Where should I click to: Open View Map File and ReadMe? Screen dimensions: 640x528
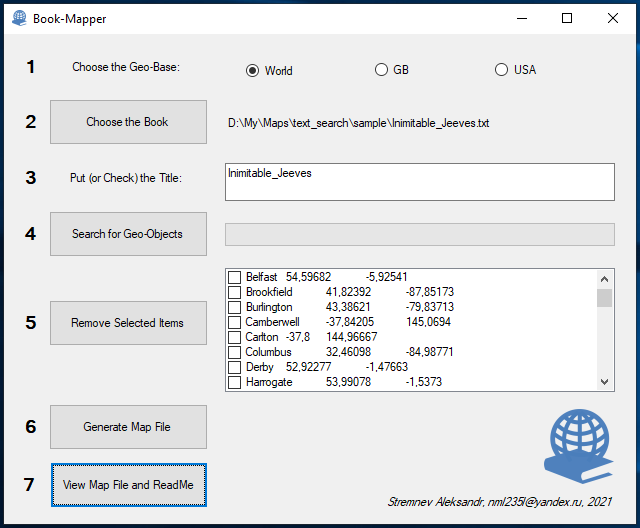(x=129, y=485)
